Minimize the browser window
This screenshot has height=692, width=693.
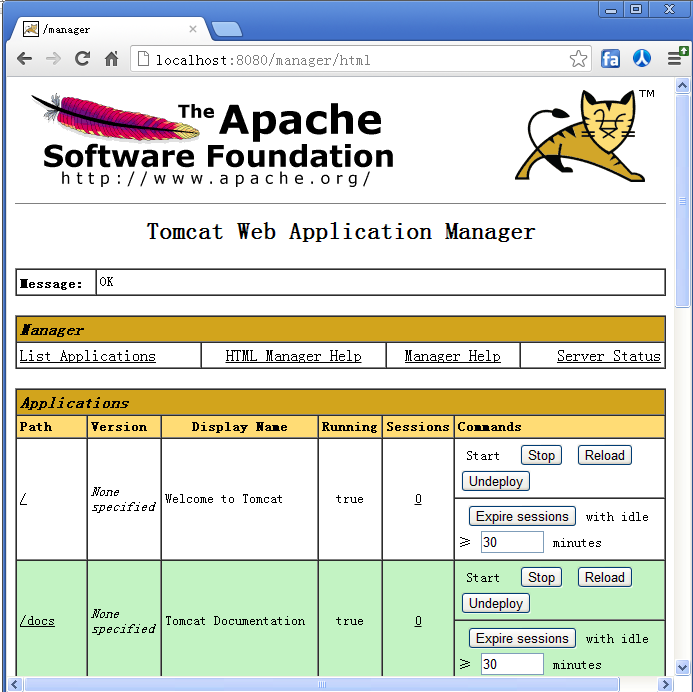(x=611, y=9)
